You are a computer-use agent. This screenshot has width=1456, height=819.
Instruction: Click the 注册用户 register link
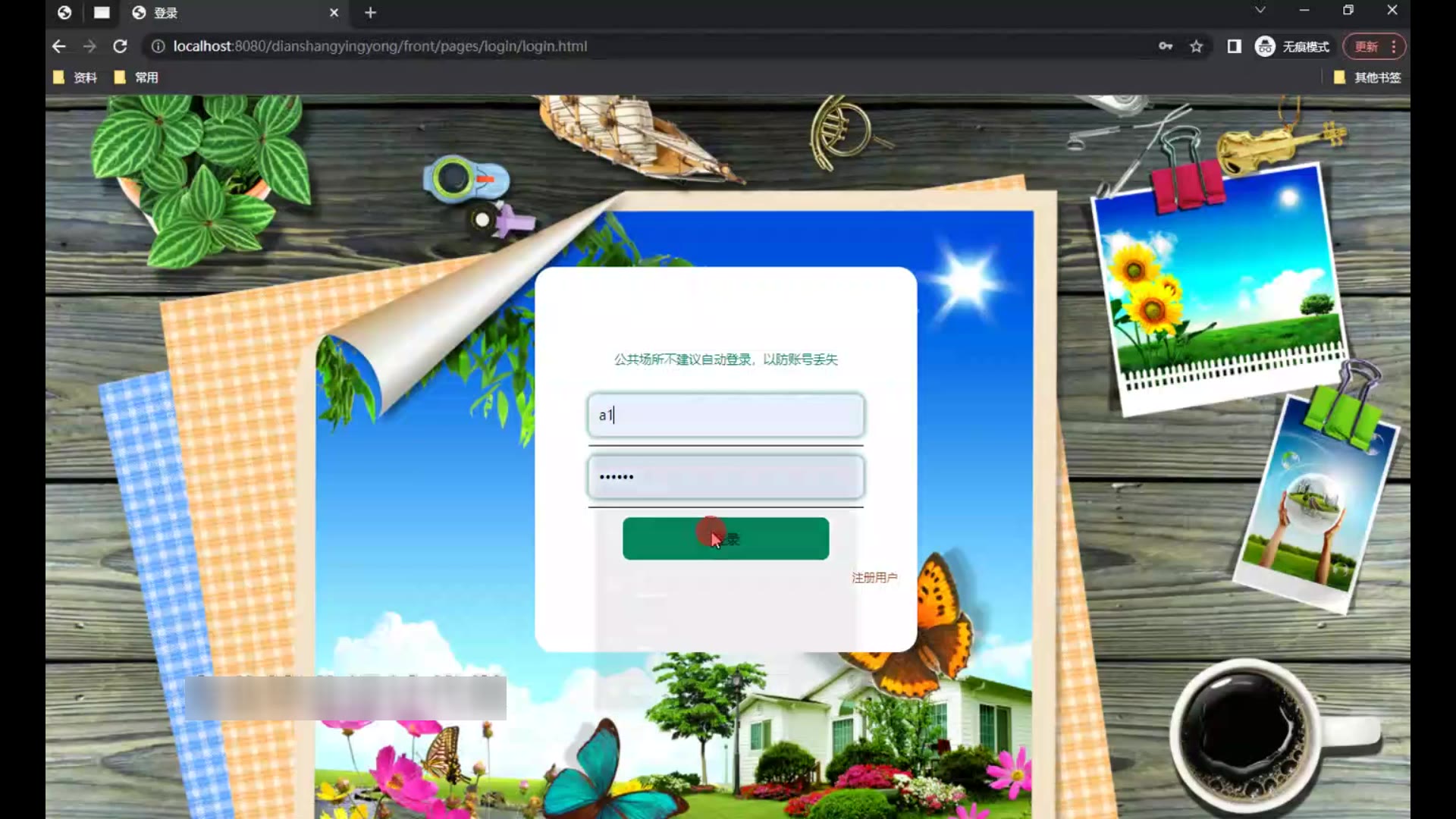[874, 578]
